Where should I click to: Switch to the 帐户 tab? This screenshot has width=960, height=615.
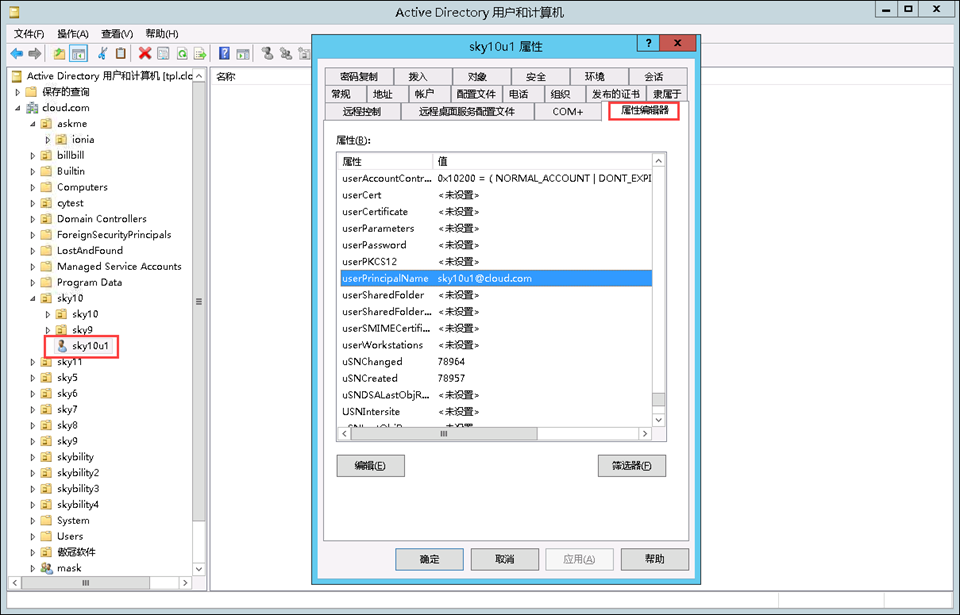[x=424, y=94]
